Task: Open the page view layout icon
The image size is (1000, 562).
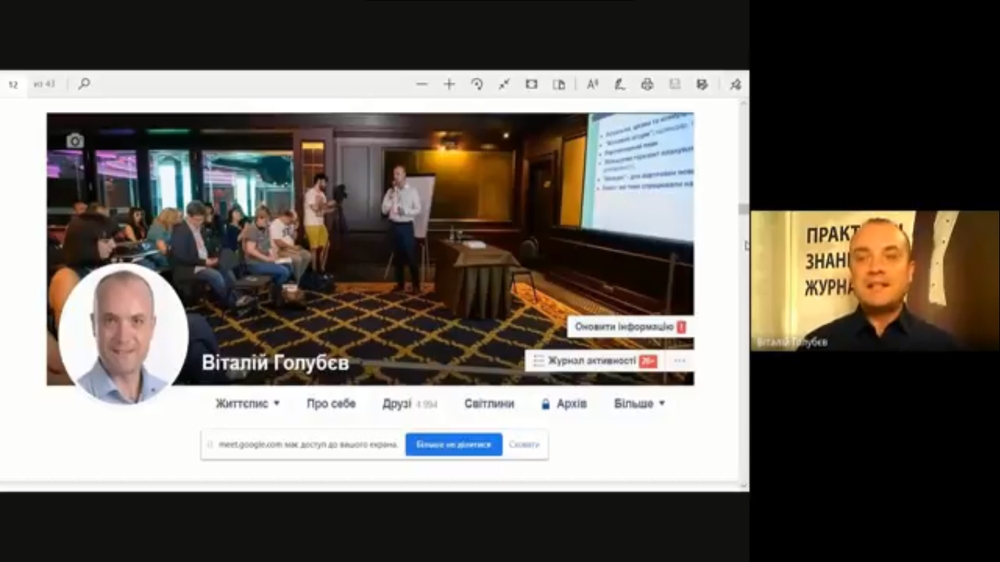Action: click(559, 84)
